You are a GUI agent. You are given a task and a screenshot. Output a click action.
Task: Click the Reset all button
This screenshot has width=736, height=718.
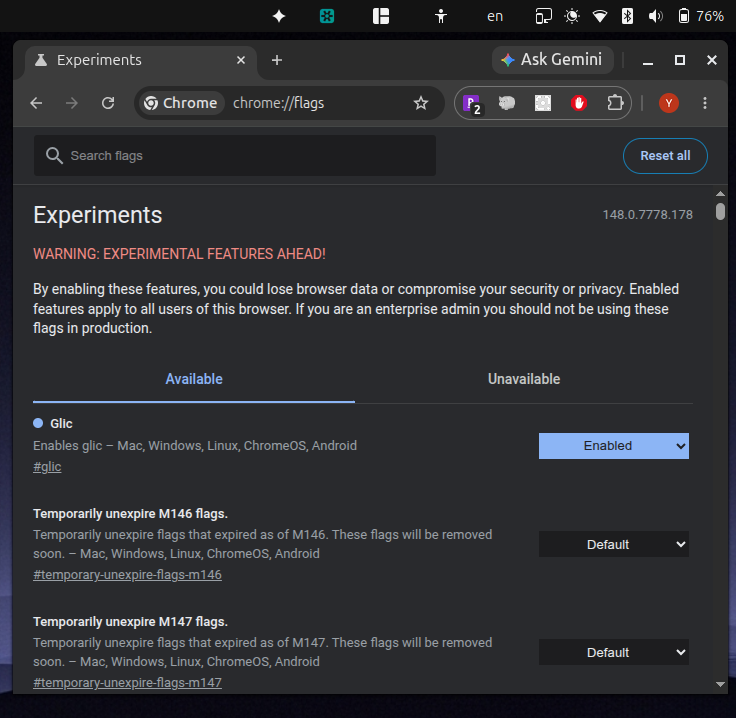pos(665,156)
